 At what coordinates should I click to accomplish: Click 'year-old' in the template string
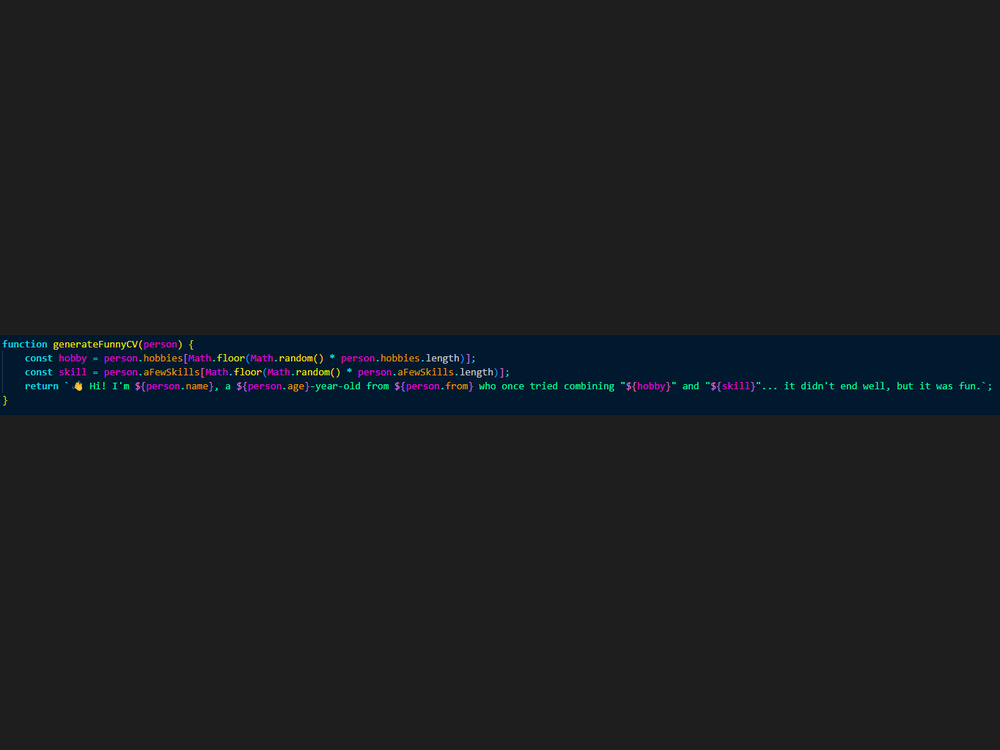coord(338,386)
